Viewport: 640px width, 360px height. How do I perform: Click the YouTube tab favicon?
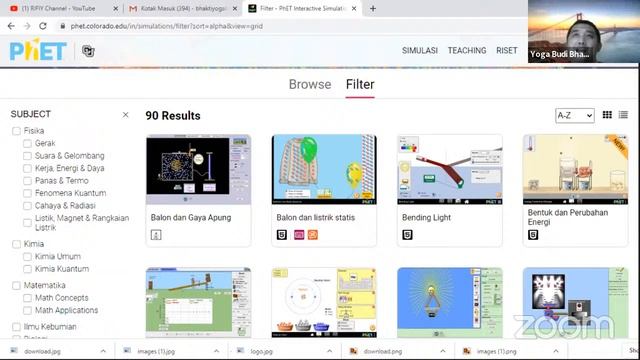(14, 8)
